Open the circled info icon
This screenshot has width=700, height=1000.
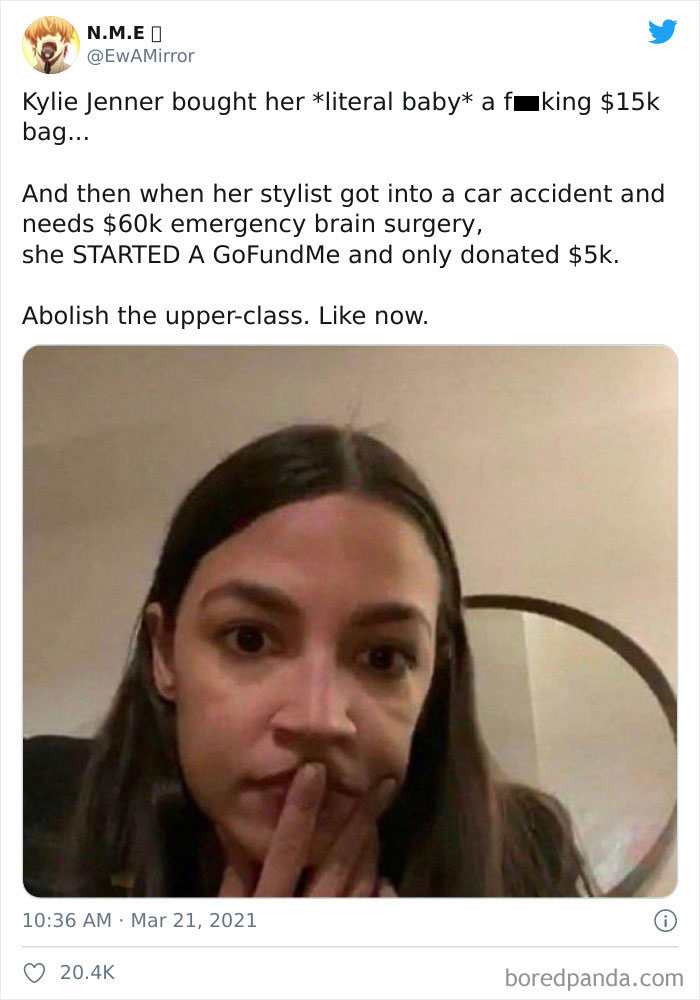[x=666, y=921]
